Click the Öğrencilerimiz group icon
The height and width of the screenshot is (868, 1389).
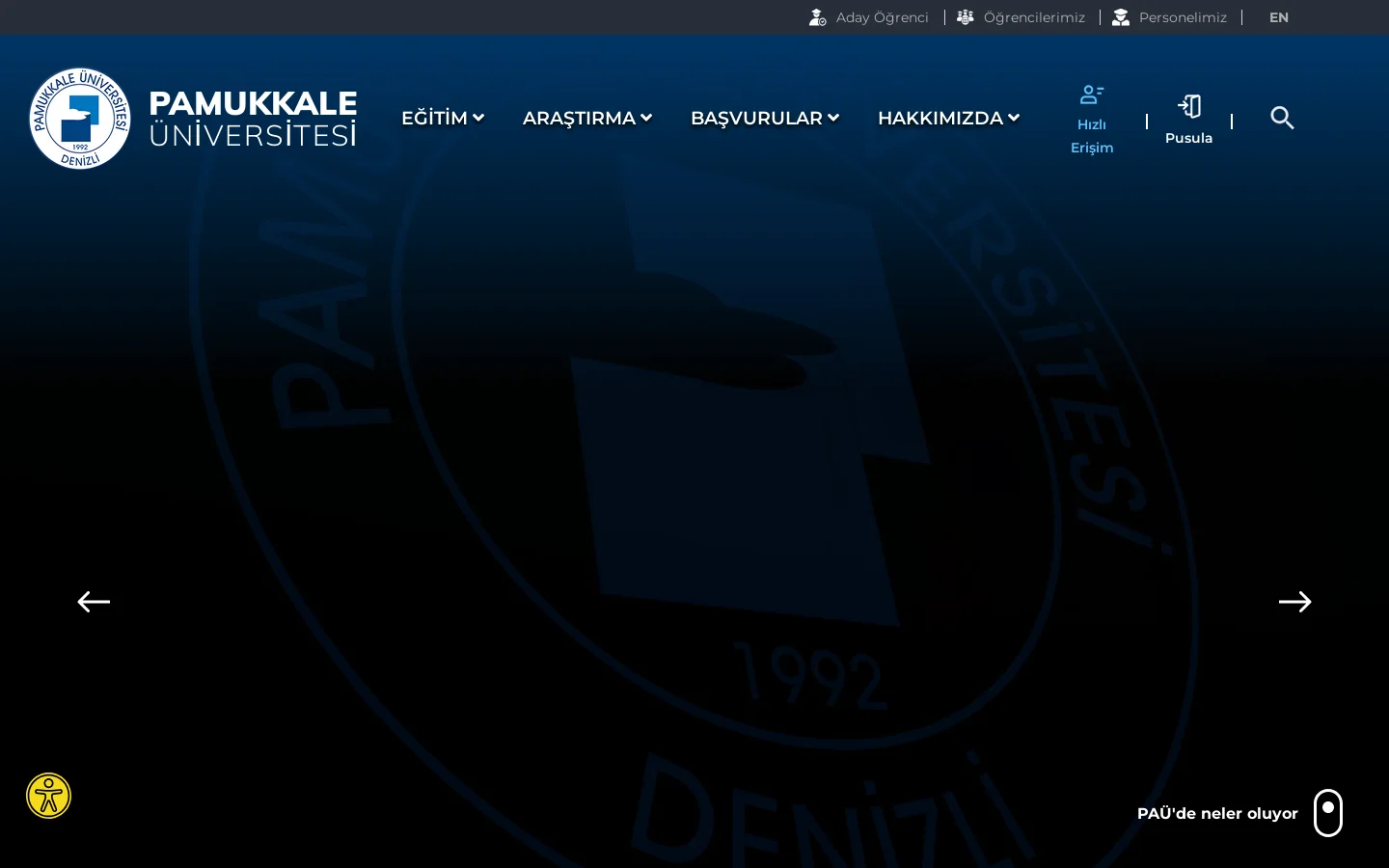(966, 17)
